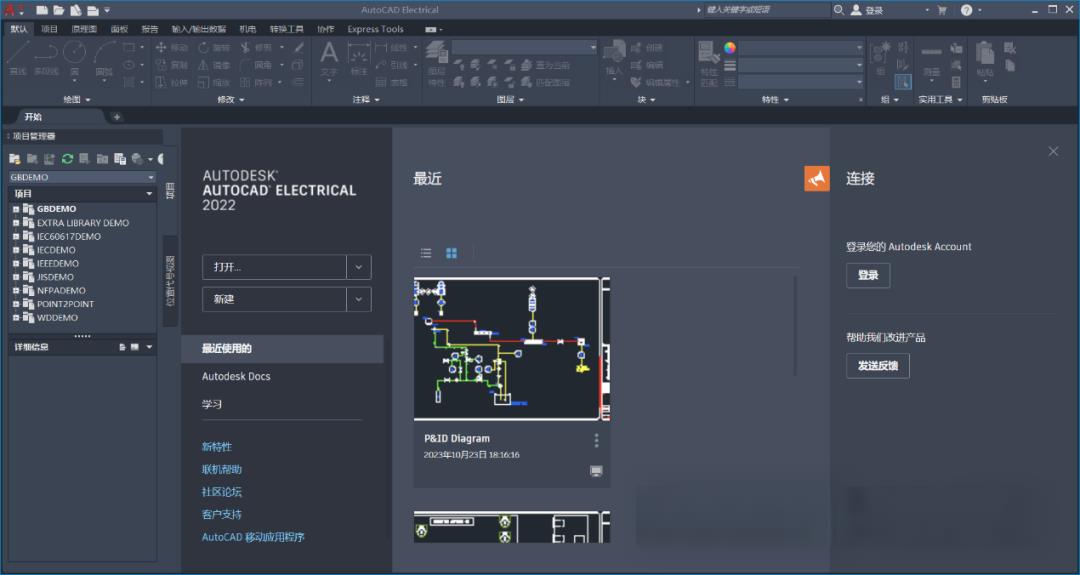Open the Express Tools ribbon tab
The height and width of the screenshot is (575, 1080).
[x=375, y=29]
